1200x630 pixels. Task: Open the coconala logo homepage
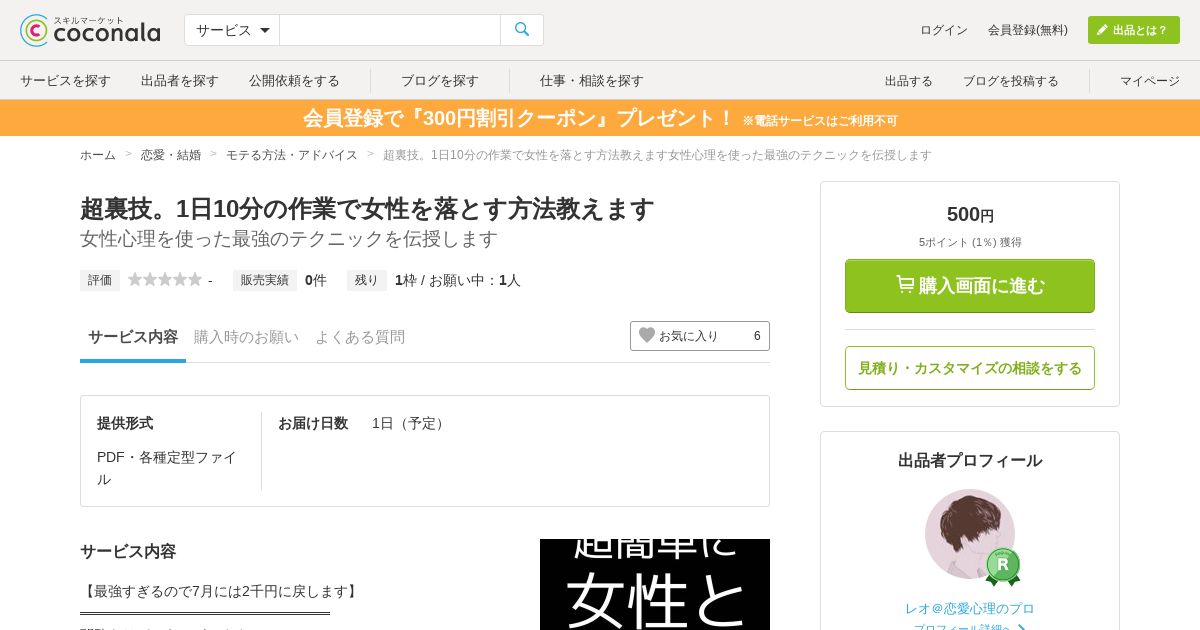90,30
